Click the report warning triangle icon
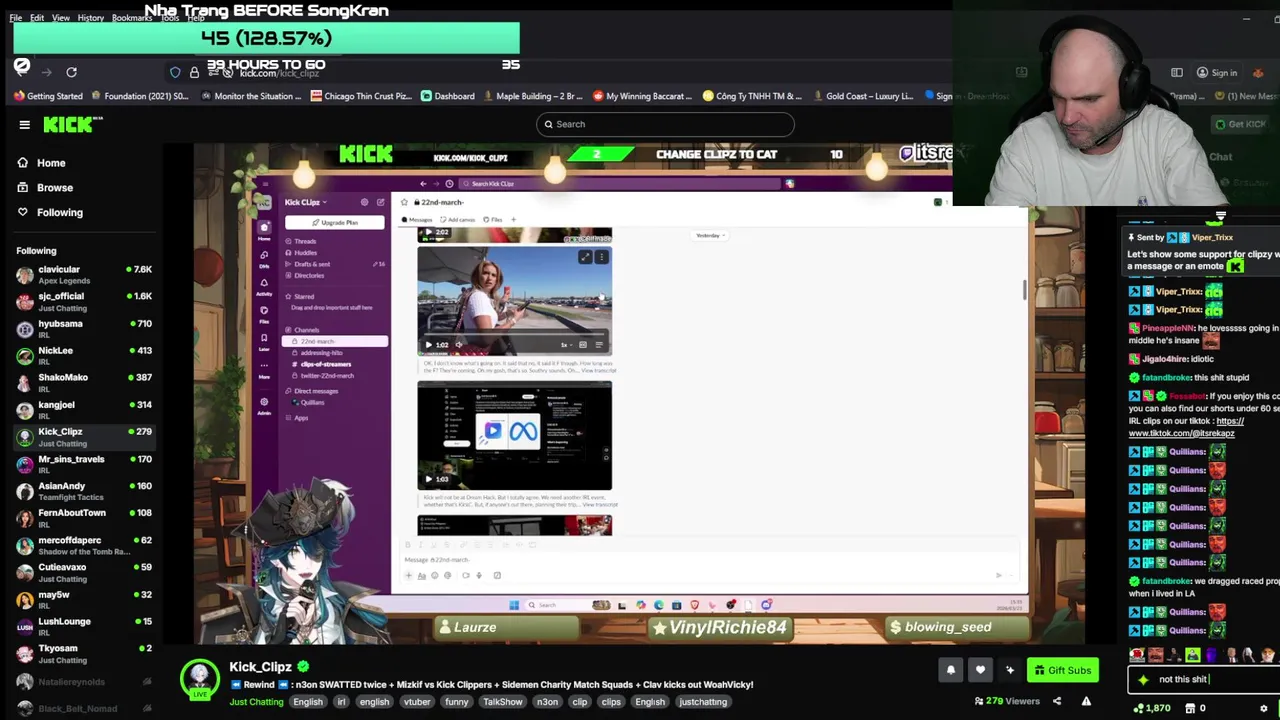This screenshot has height=720, width=1280. (1086, 701)
